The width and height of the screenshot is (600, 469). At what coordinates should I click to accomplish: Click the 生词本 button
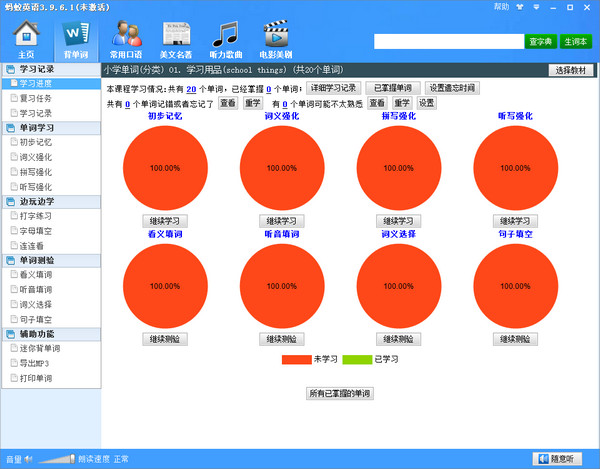[x=576, y=41]
